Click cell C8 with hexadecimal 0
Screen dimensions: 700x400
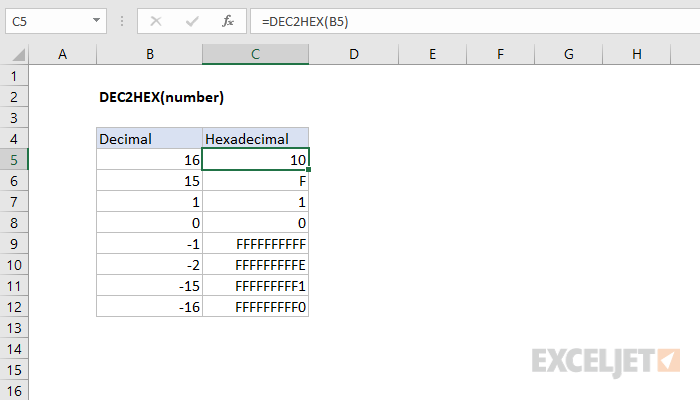[x=255, y=223]
